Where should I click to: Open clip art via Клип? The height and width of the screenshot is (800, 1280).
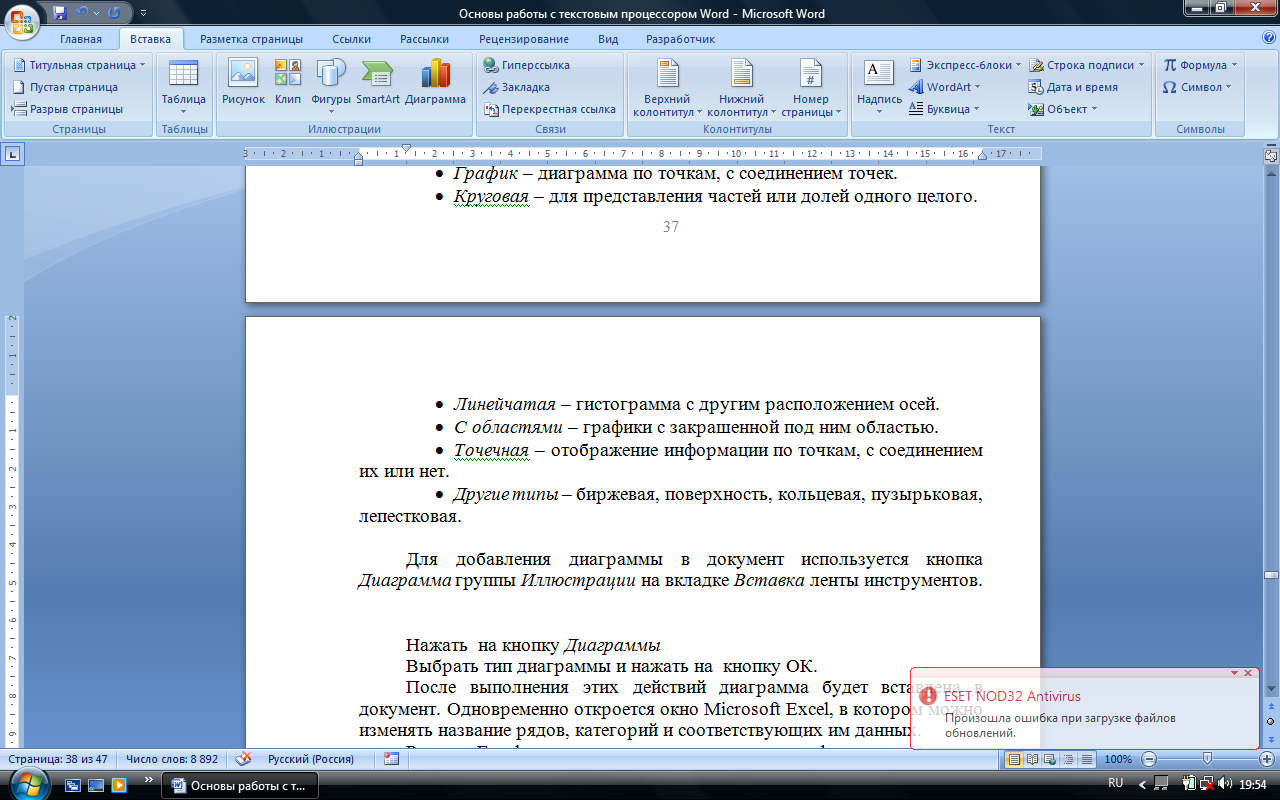(288, 82)
